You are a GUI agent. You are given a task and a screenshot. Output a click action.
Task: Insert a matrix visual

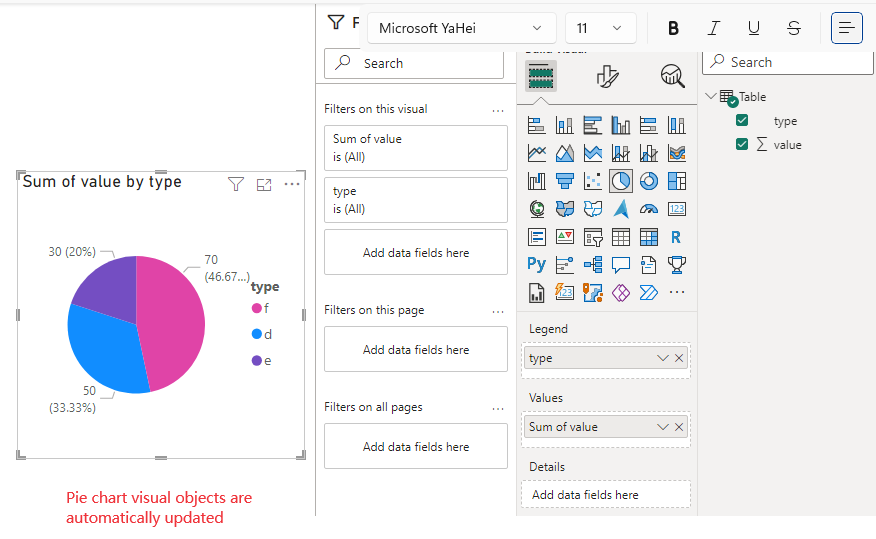point(648,237)
